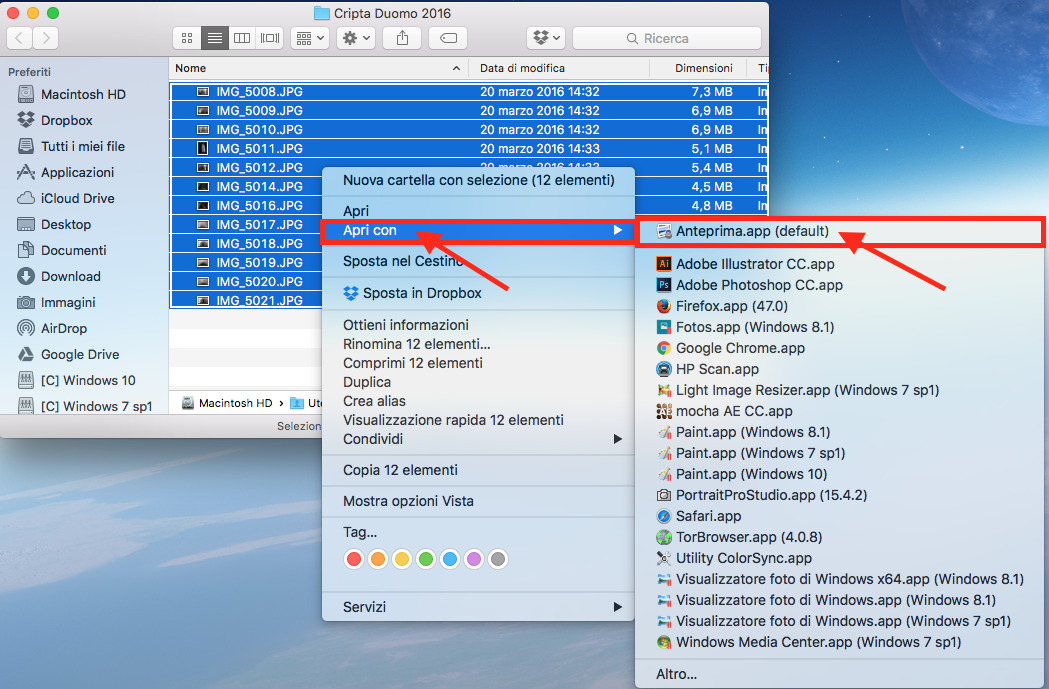Click the Share toolbar button
1049x689 pixels.
click(402, 38)
